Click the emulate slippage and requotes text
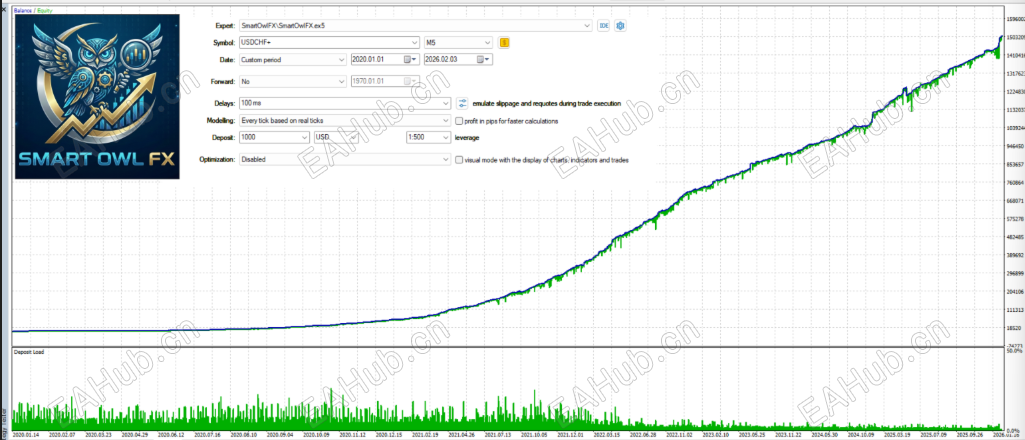 (x=546, y=103)
